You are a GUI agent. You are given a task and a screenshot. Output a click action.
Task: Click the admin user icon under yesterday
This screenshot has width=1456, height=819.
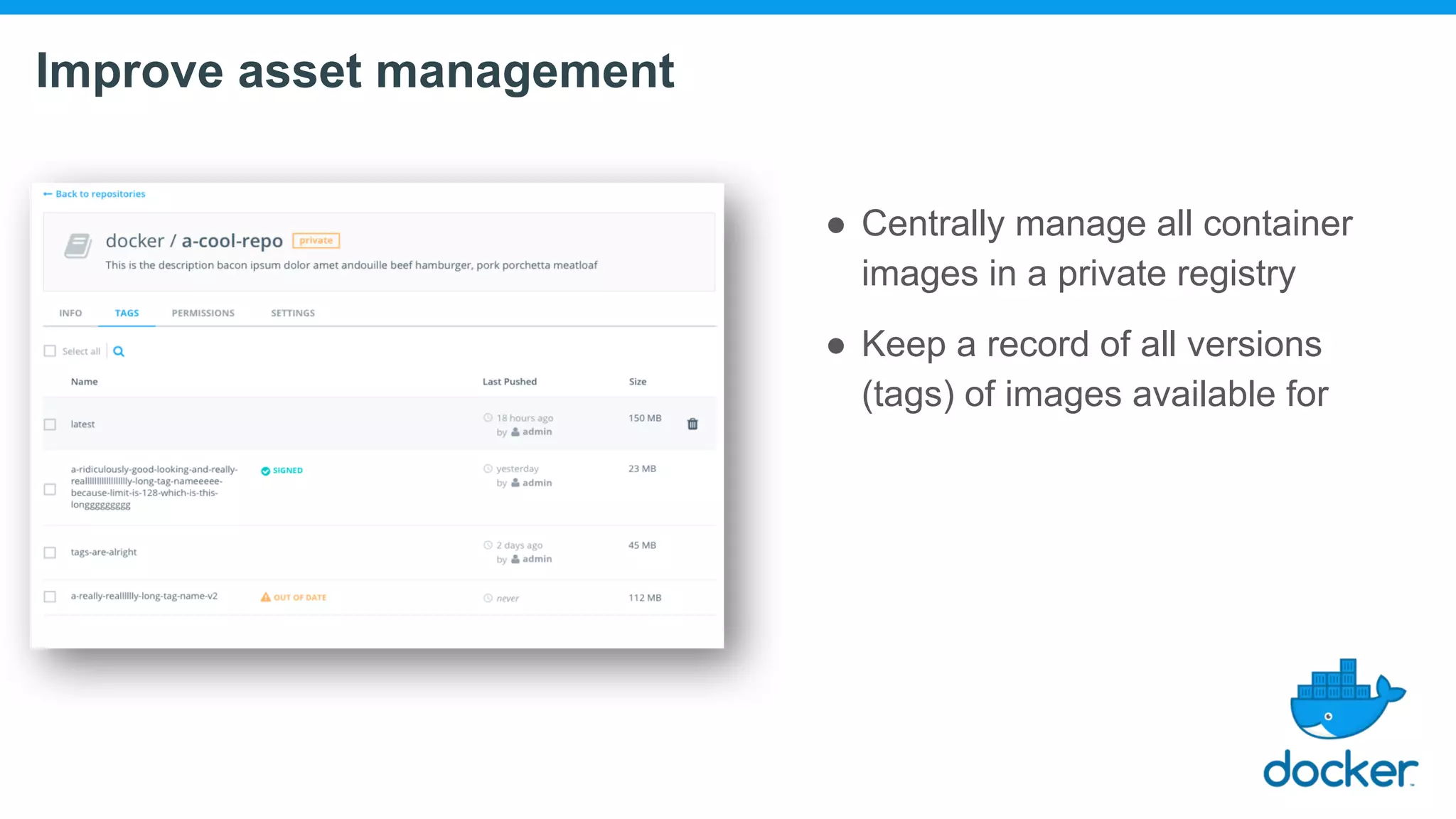pyautogui.click(x=515, y=483)
